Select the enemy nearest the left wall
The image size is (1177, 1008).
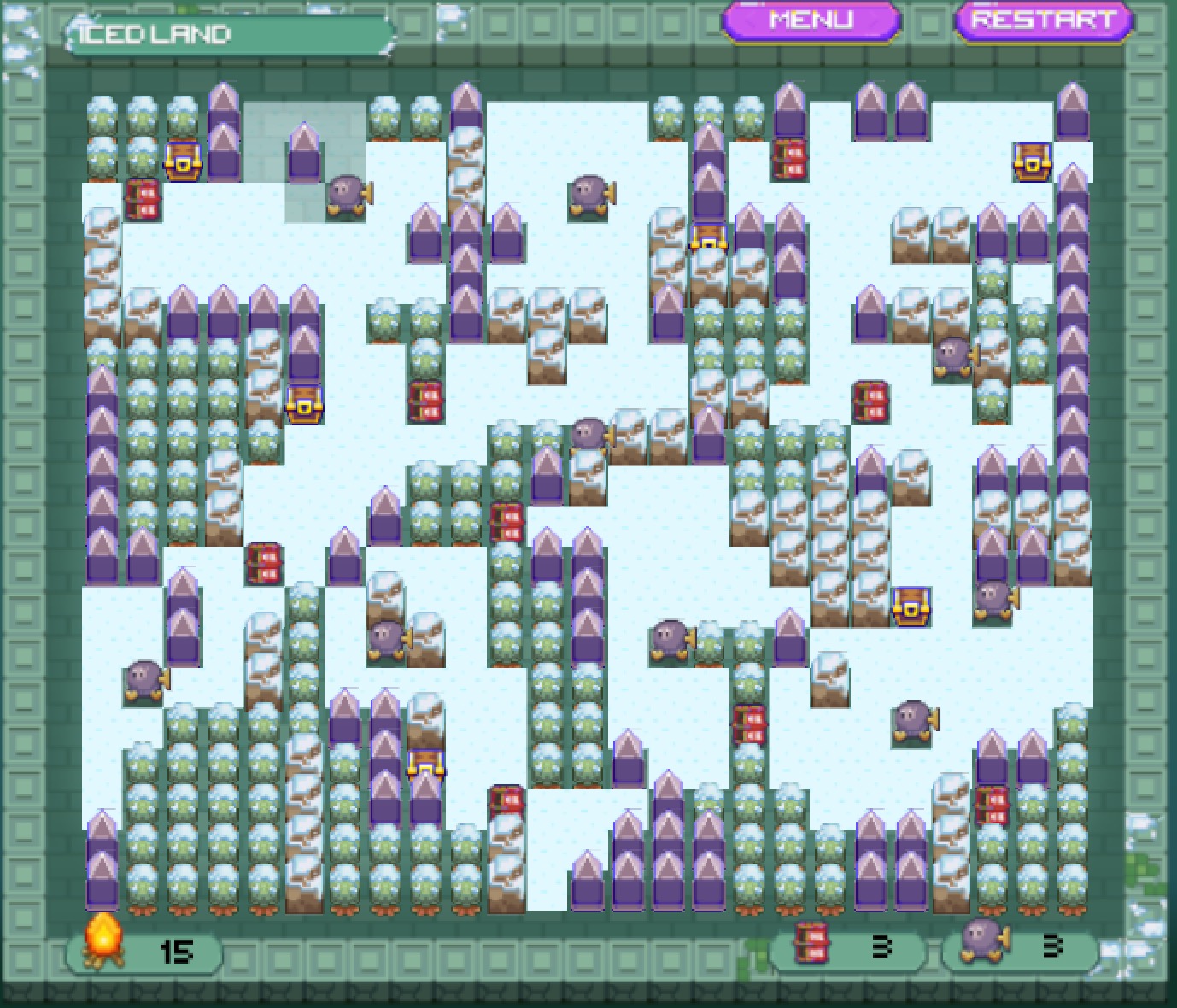144,681
